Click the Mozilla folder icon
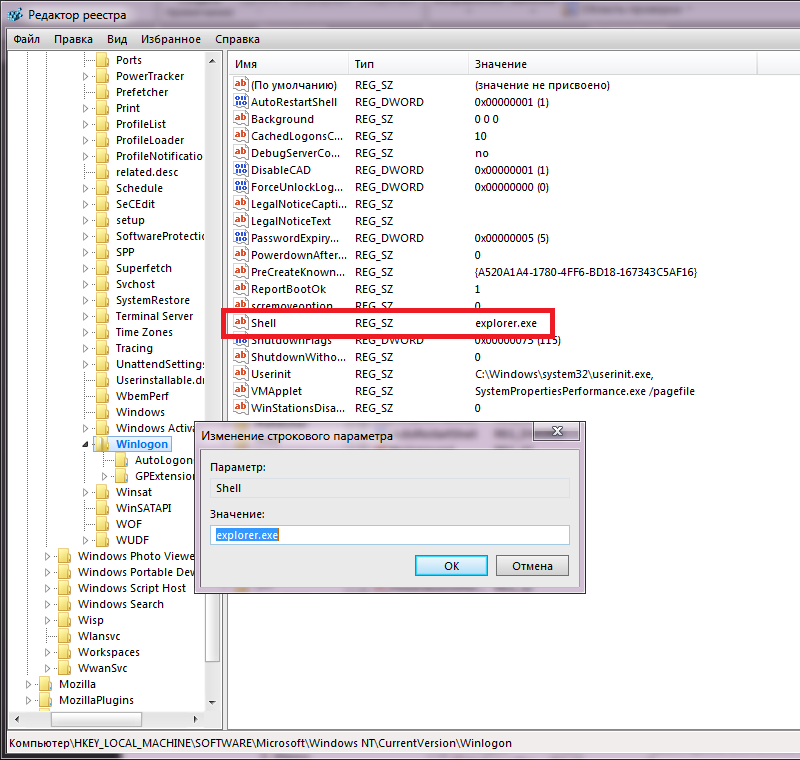The width and height of the screenshot is (800, 760). click(45, 684)
